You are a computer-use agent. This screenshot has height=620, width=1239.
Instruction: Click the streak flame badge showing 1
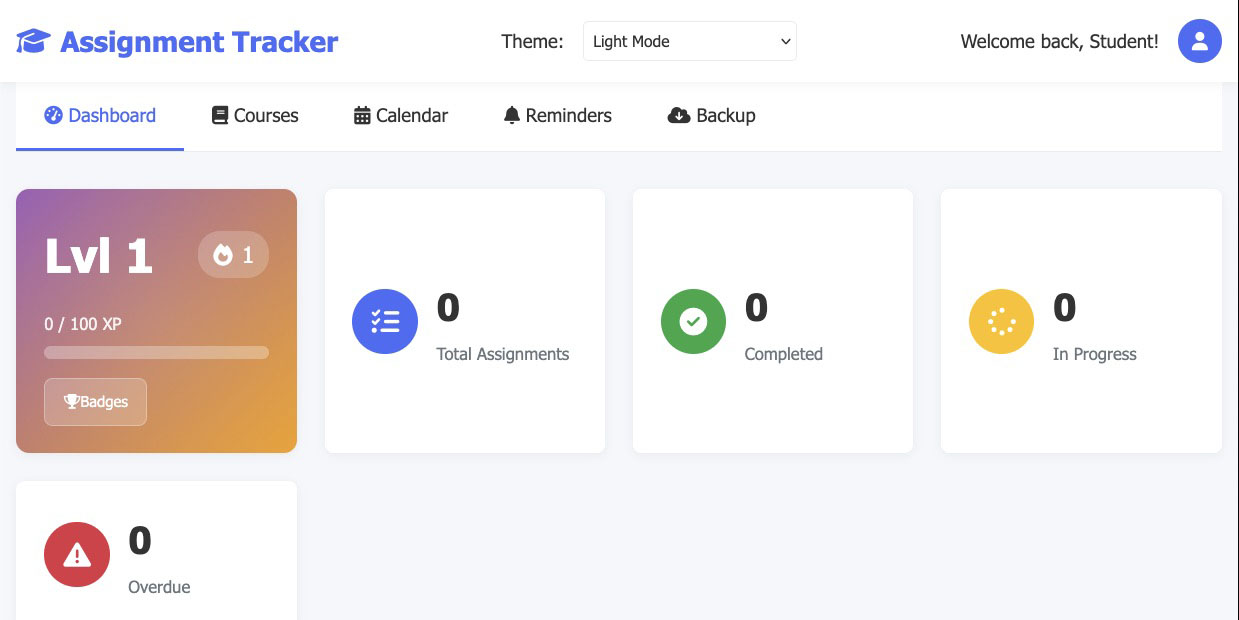click(233, 254)
